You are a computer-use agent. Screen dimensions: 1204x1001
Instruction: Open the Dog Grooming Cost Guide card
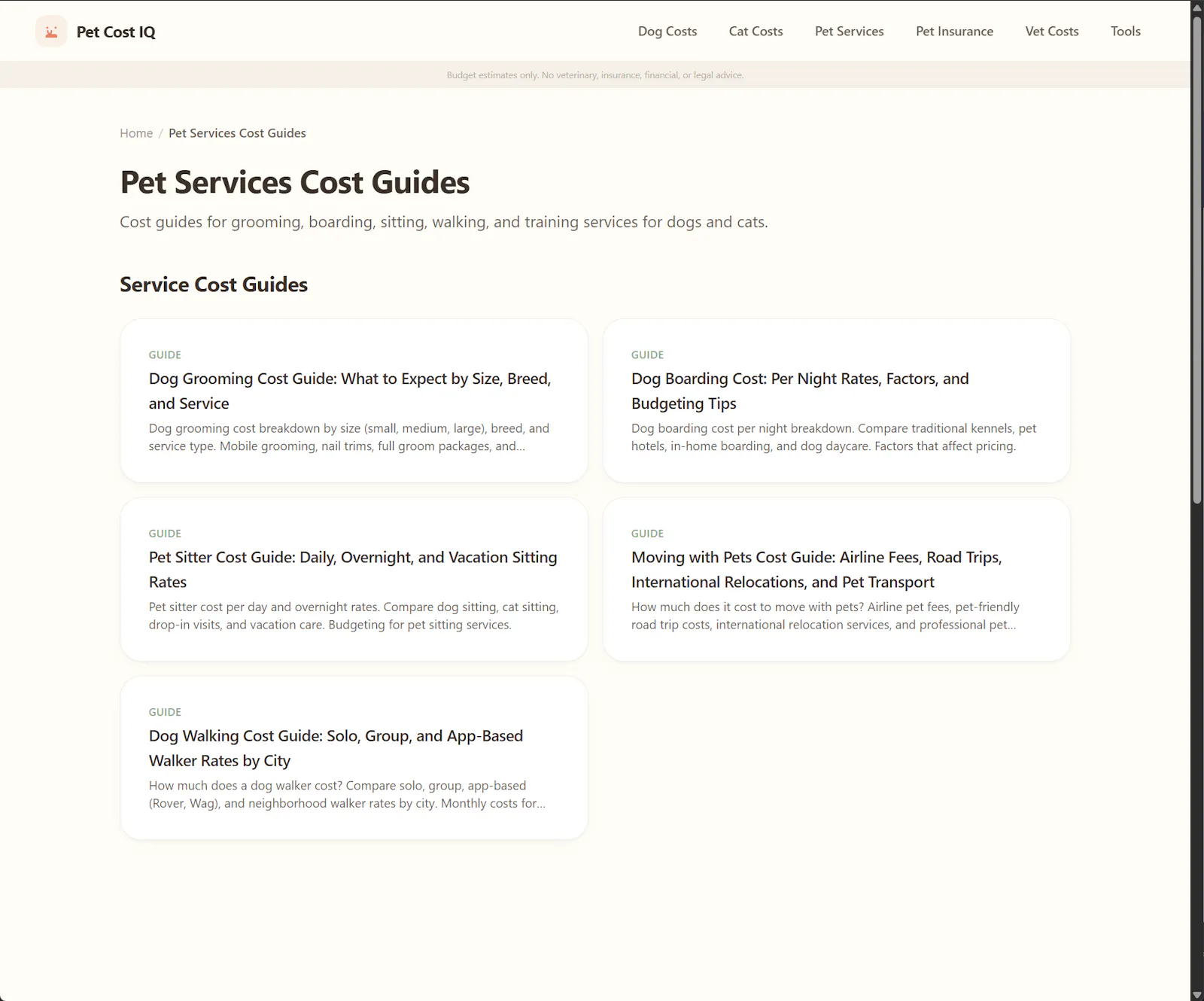pos(354,400)
